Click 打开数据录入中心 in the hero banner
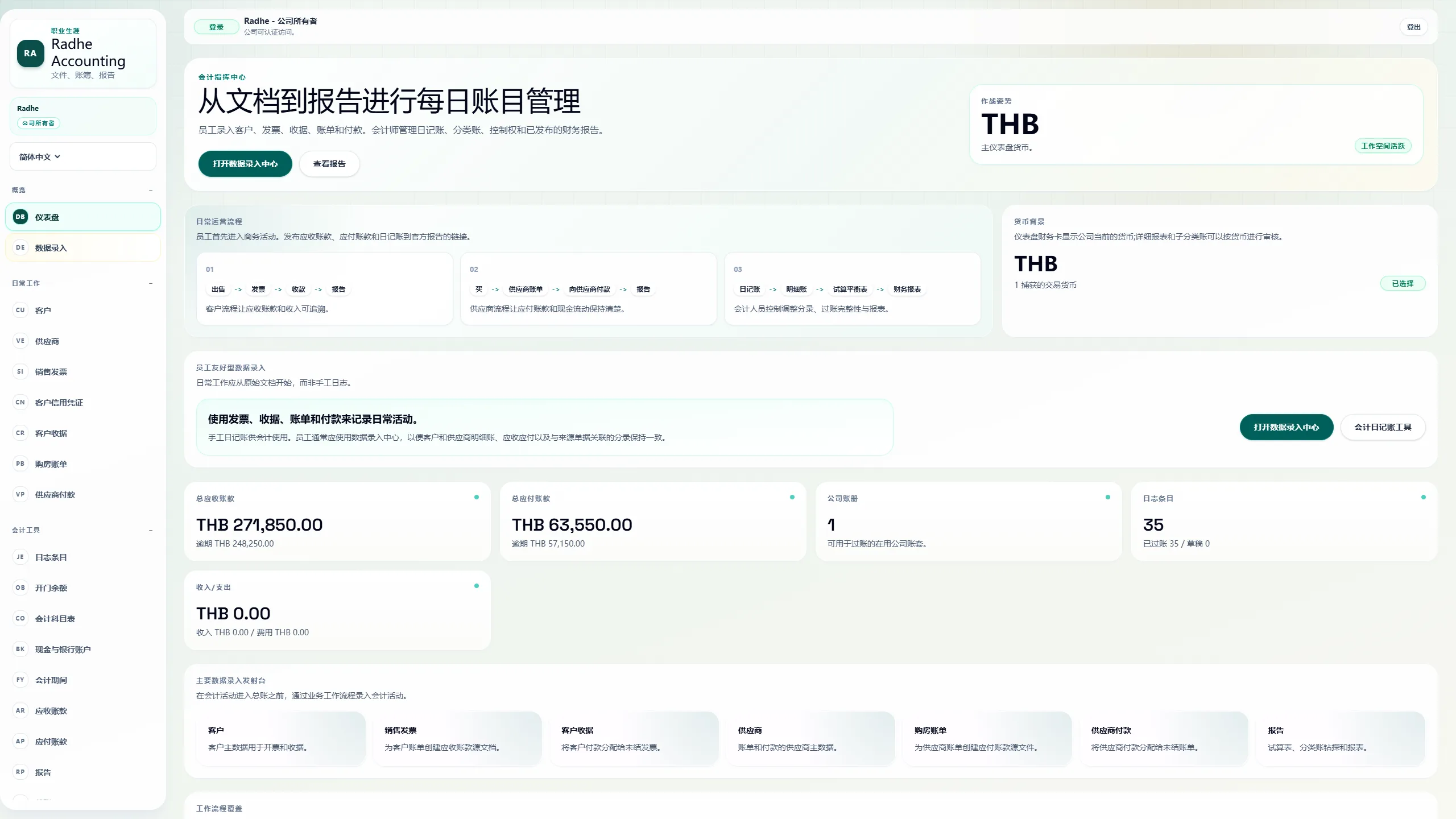Viewport: 1456px width, 819px height. (245, 164)
